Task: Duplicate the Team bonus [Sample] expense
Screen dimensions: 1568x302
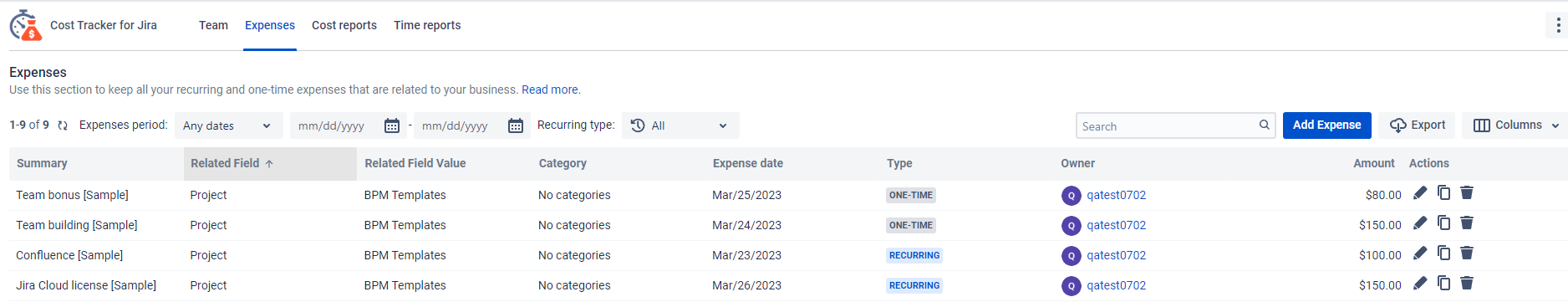Action: [1443, 192]
